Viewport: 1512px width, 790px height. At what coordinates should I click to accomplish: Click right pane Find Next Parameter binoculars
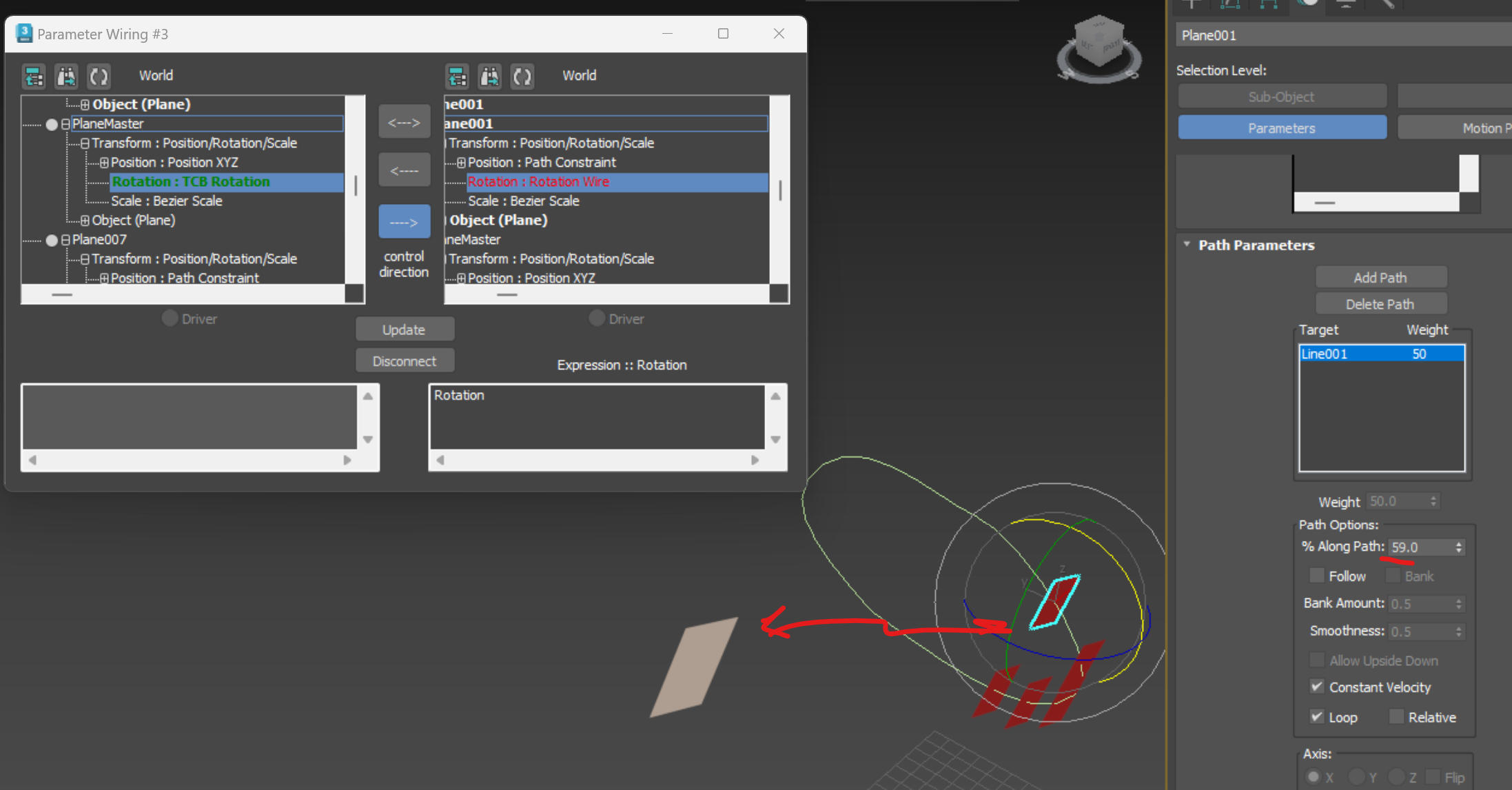pyautogui.click(x=489, y=76)
